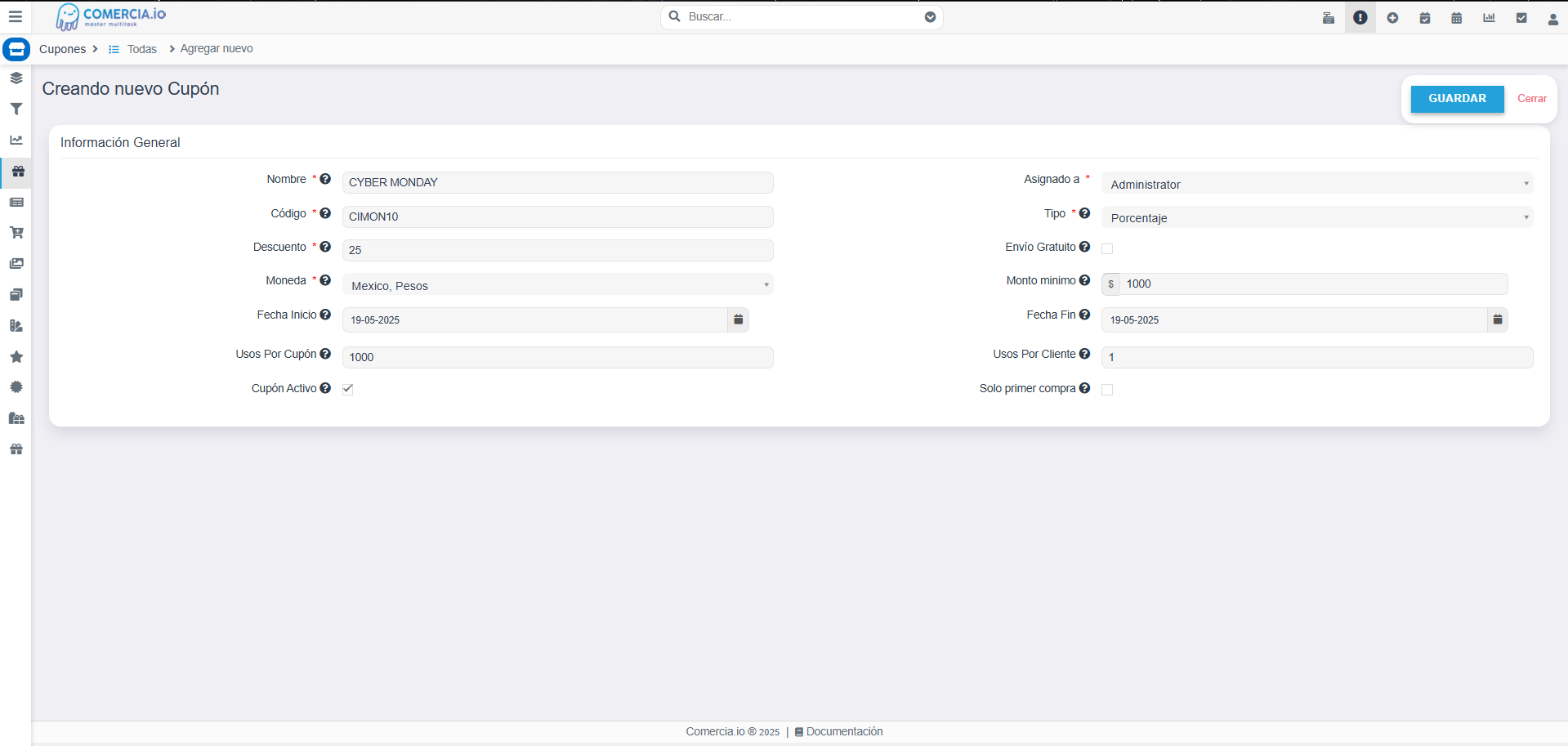Open the list card sidebar icon
This screenshot has width=1568, height=746.
pyautogui.click(x=16, y=202)
